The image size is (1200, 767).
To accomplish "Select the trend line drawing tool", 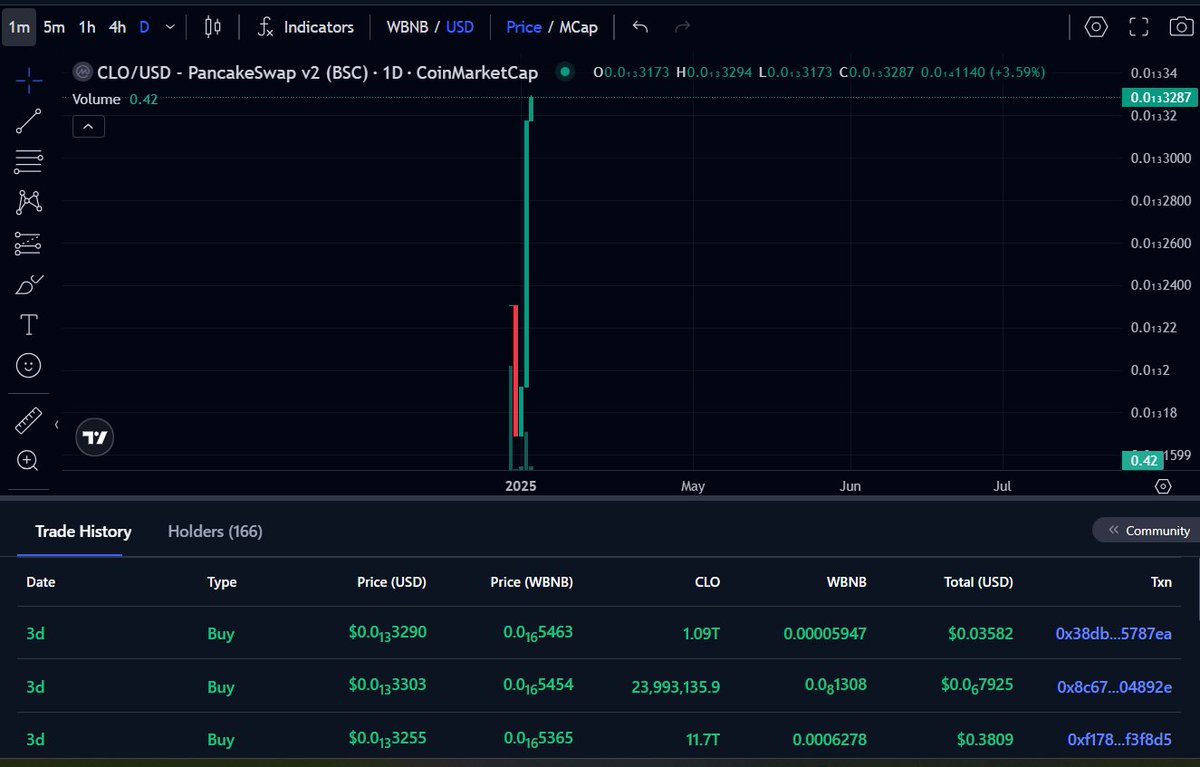I will [x=27, y=120].
